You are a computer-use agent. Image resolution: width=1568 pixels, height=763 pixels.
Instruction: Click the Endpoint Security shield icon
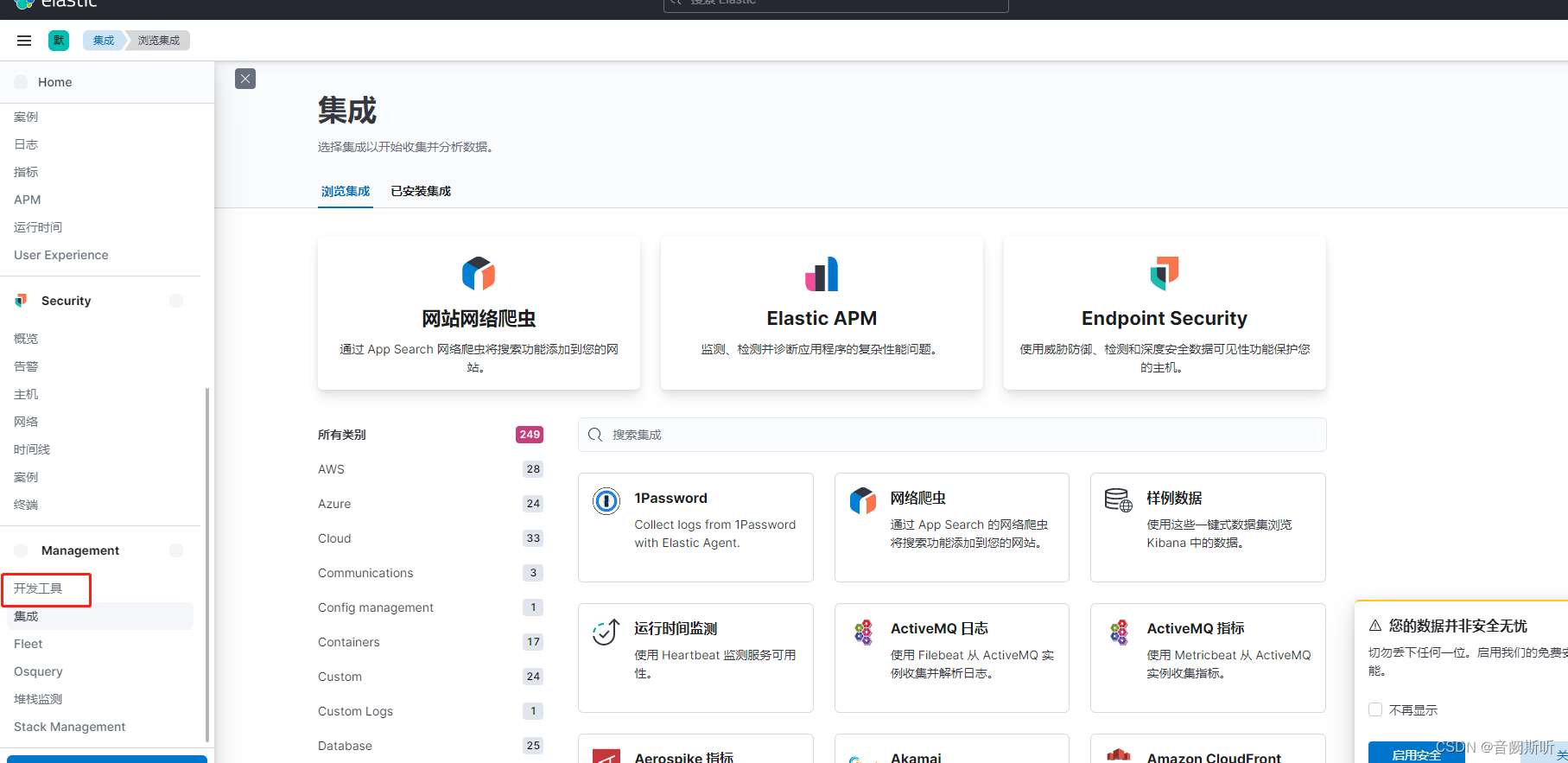pyautogui.click(x=1165, y=274)
